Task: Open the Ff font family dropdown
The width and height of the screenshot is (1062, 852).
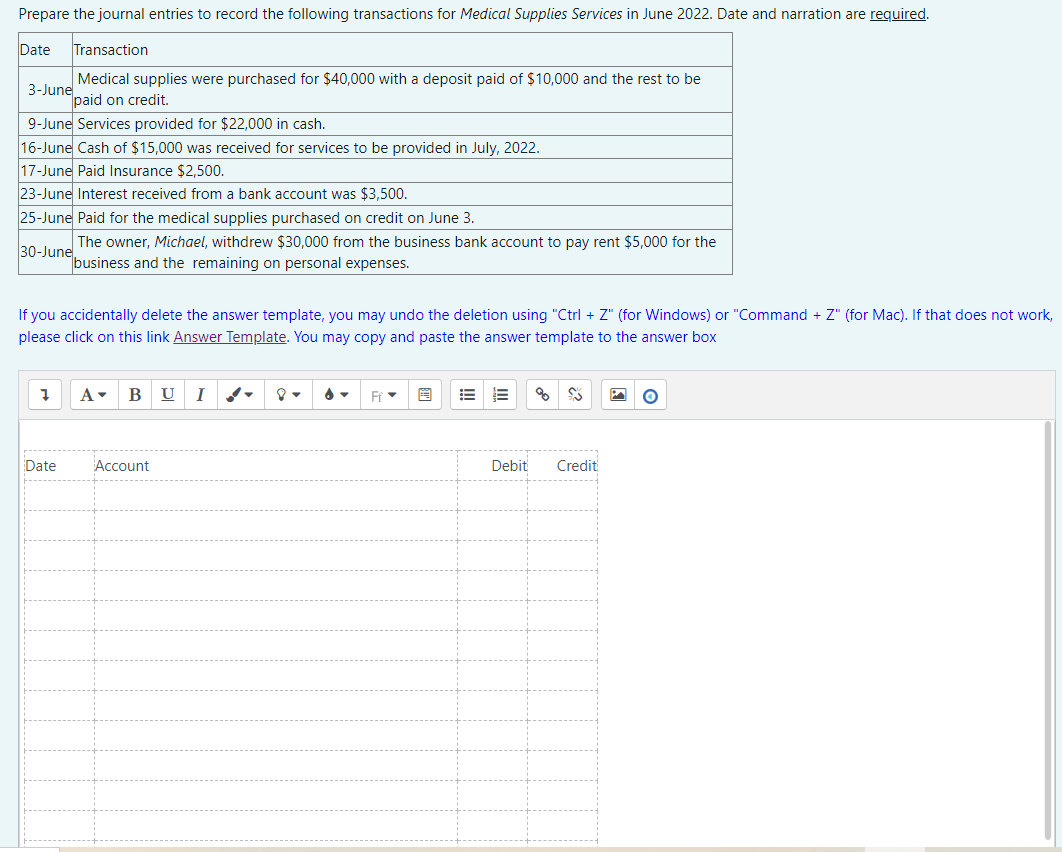Action: (384, 394)
